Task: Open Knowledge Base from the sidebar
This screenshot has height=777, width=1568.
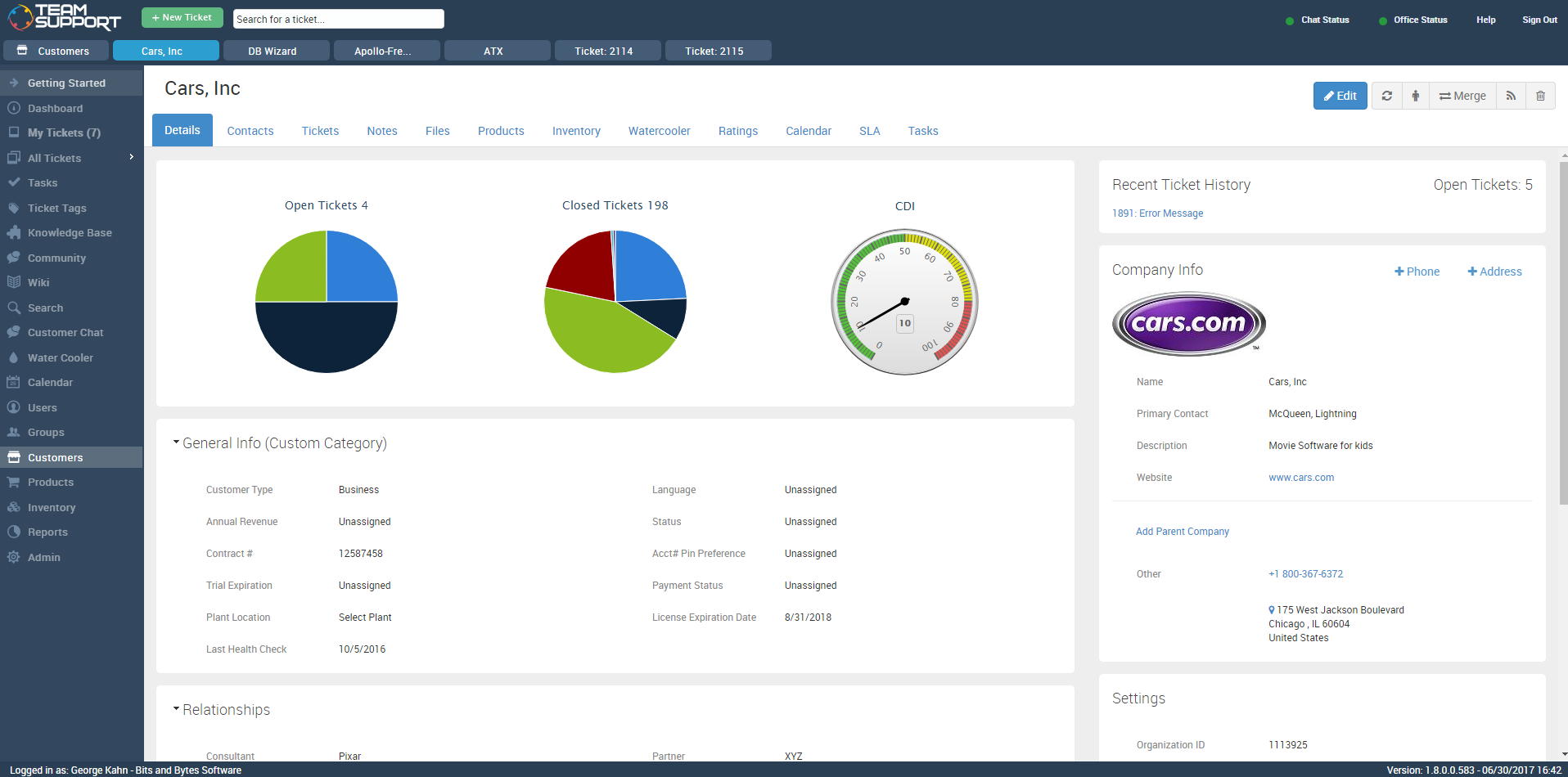Action: pos(70,232)
